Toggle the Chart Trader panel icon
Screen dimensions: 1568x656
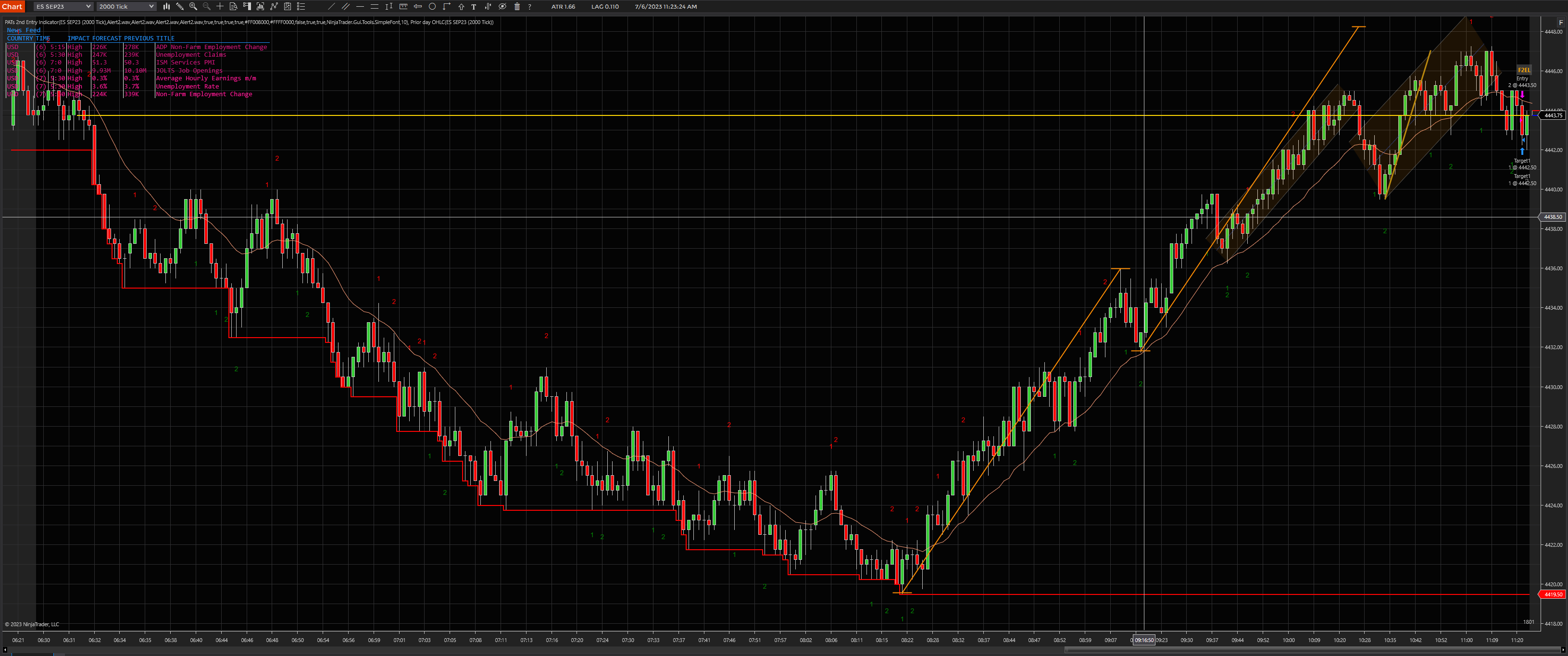coord(247,7)
